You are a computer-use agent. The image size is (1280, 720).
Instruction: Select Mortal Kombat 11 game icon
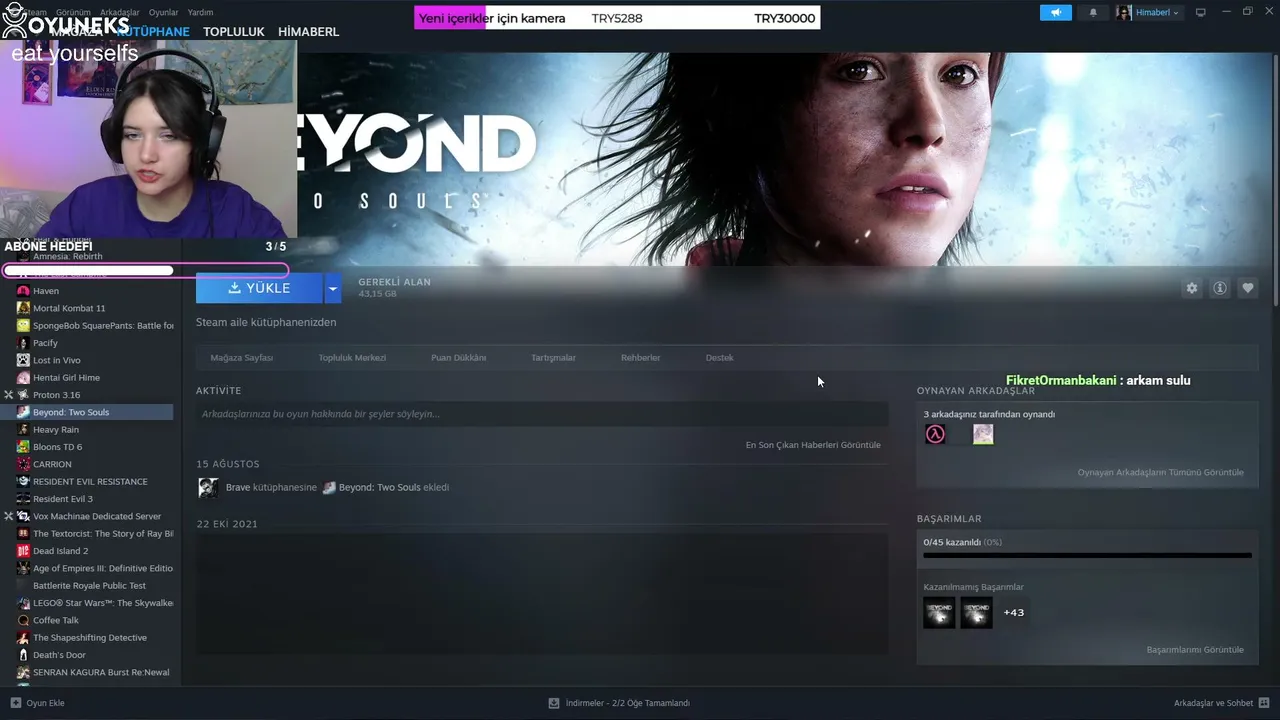pos(23,308)
